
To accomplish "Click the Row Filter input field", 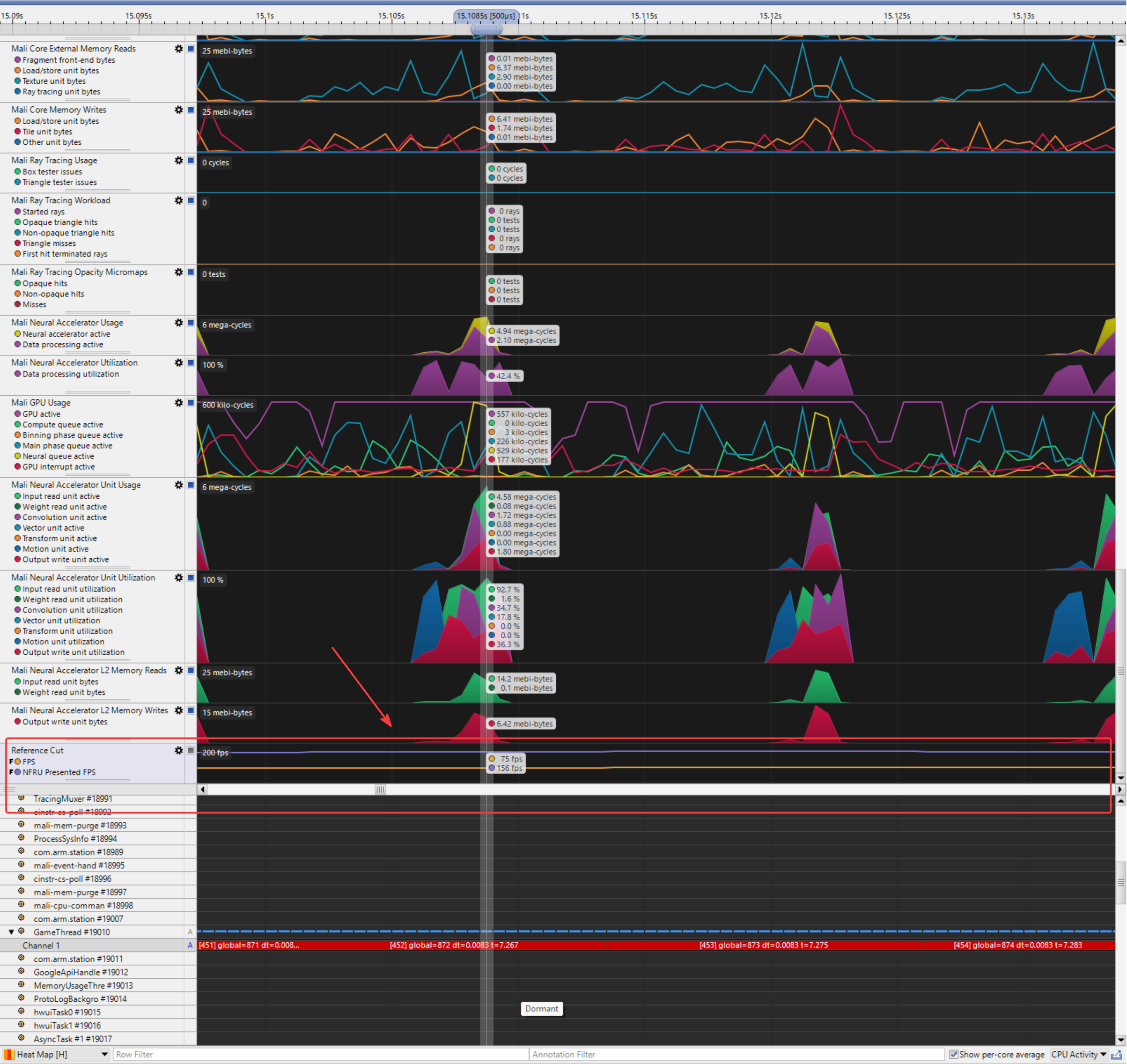I will [x=320, y=1054].
